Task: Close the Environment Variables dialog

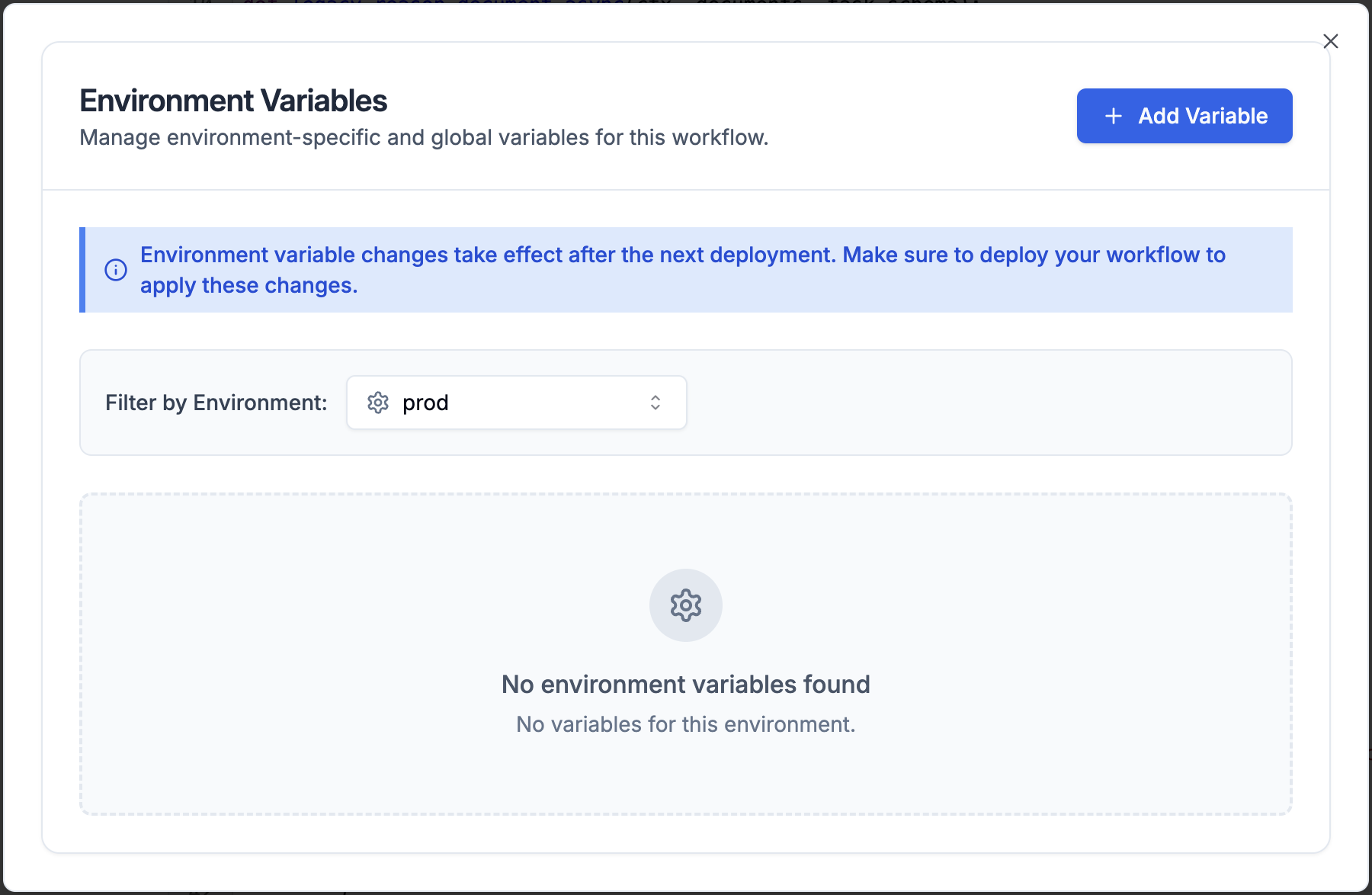Action: click(1331, 41)
